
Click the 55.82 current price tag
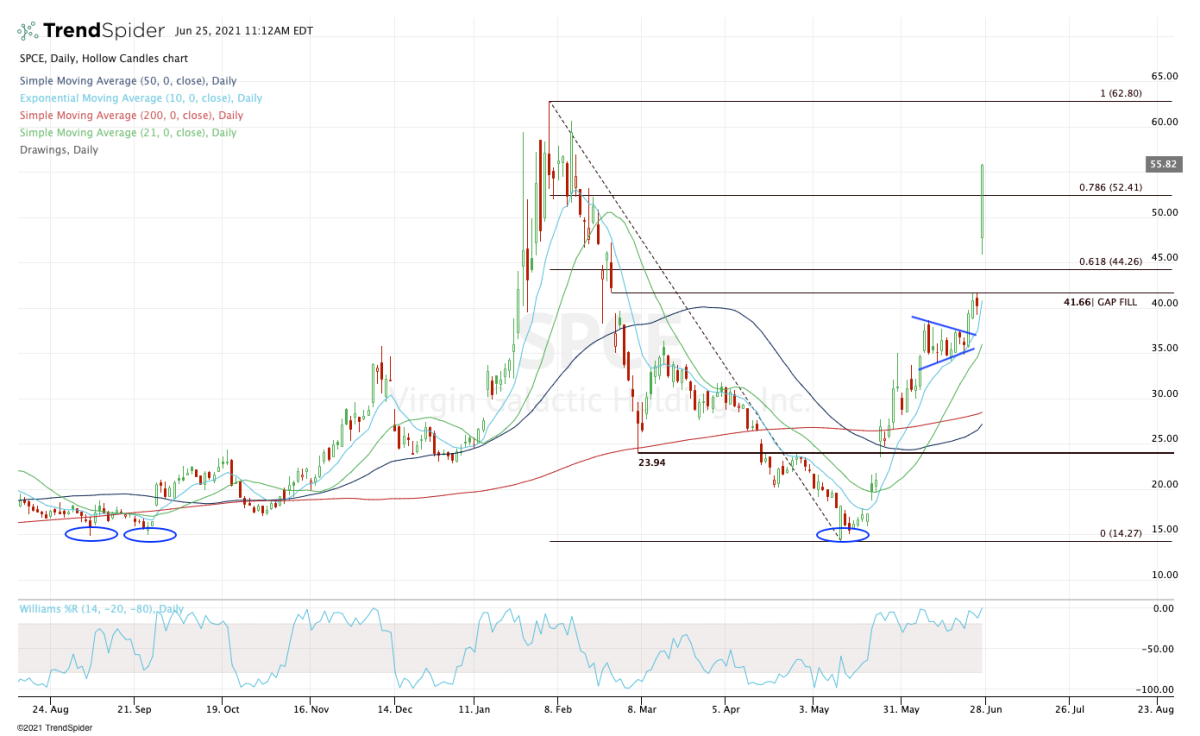click(1163, 163)
